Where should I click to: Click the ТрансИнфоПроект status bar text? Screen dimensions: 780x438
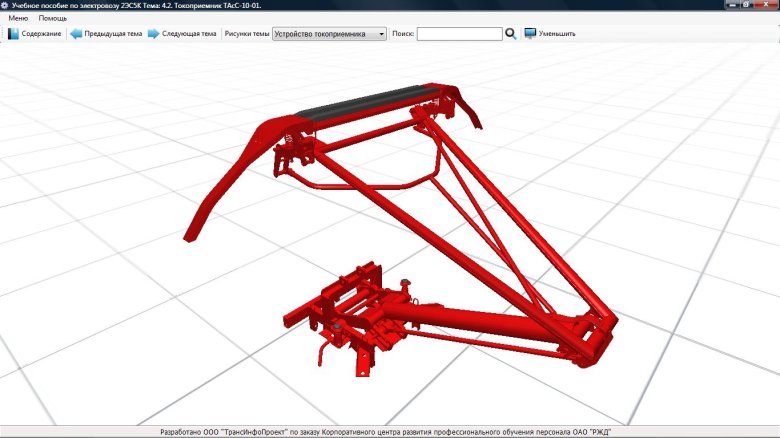point(385,432)
